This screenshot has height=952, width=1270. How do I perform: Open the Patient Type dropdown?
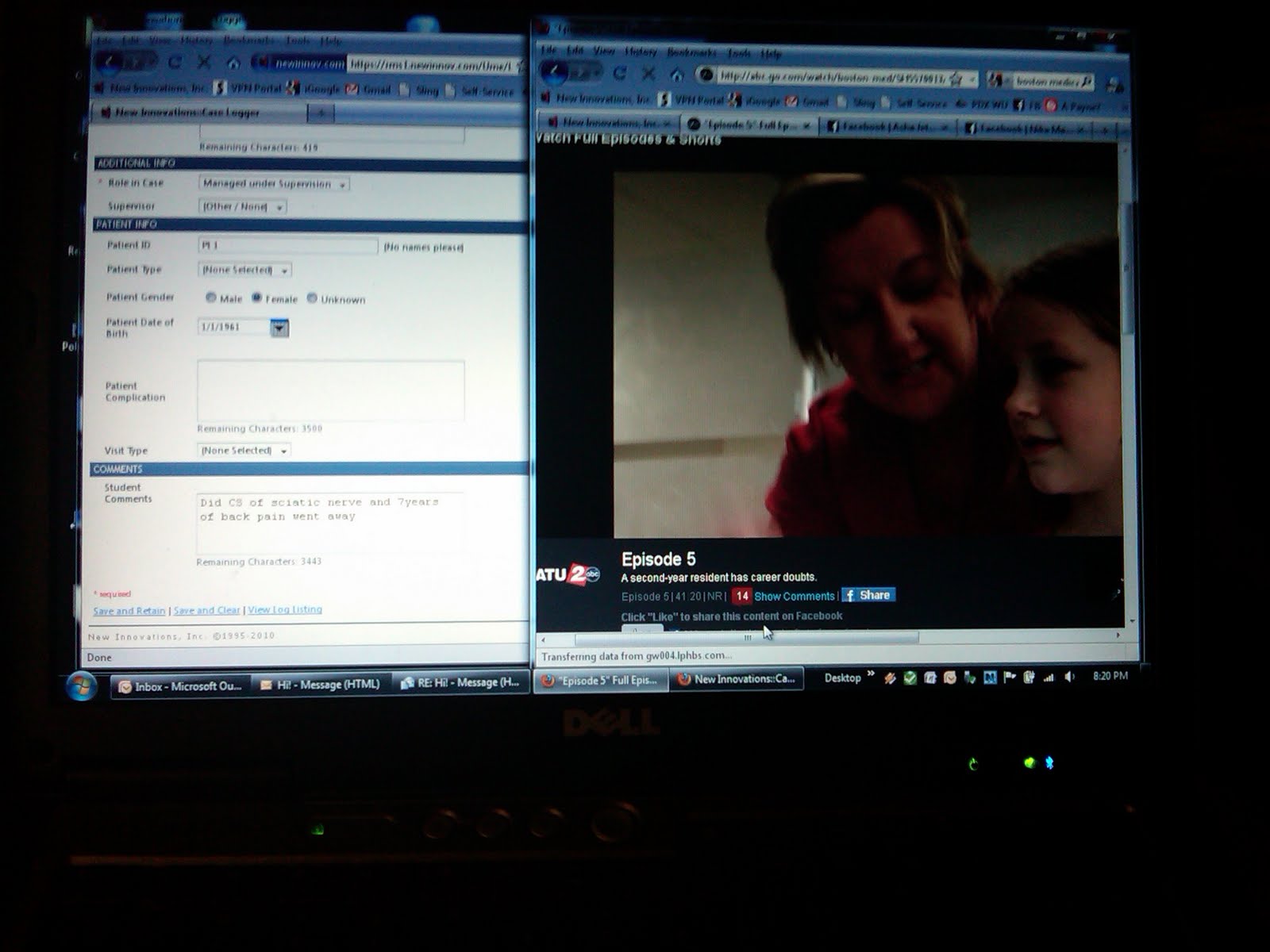pos(244,270)
